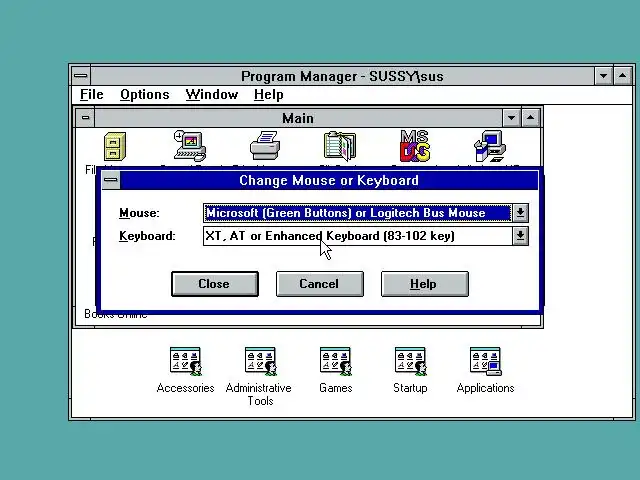The image size is (640, 480).
Task: Click the dialog's Help button
Action: coord(424,284)
